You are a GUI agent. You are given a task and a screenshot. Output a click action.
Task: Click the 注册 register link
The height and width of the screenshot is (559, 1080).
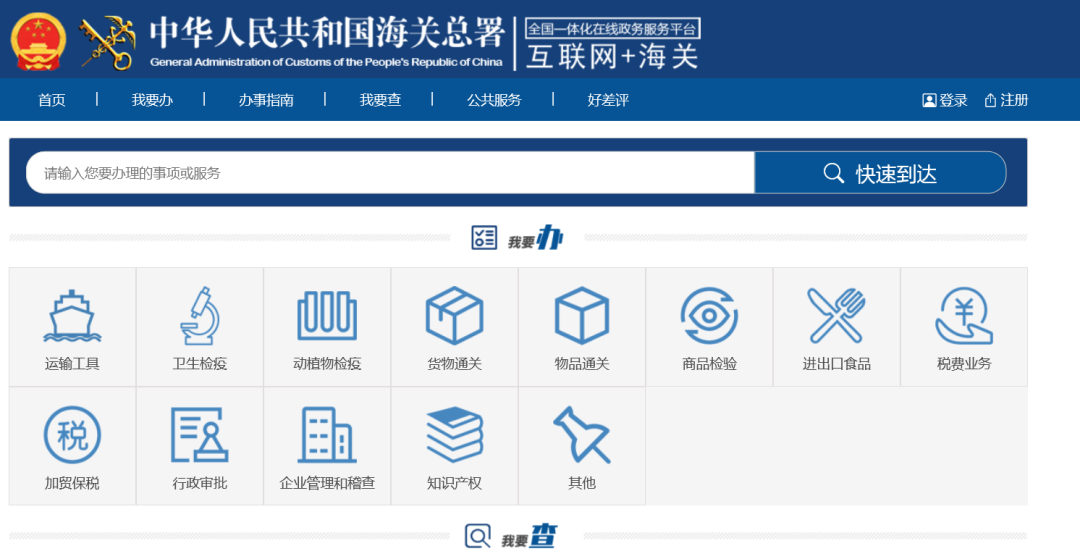1014,101
